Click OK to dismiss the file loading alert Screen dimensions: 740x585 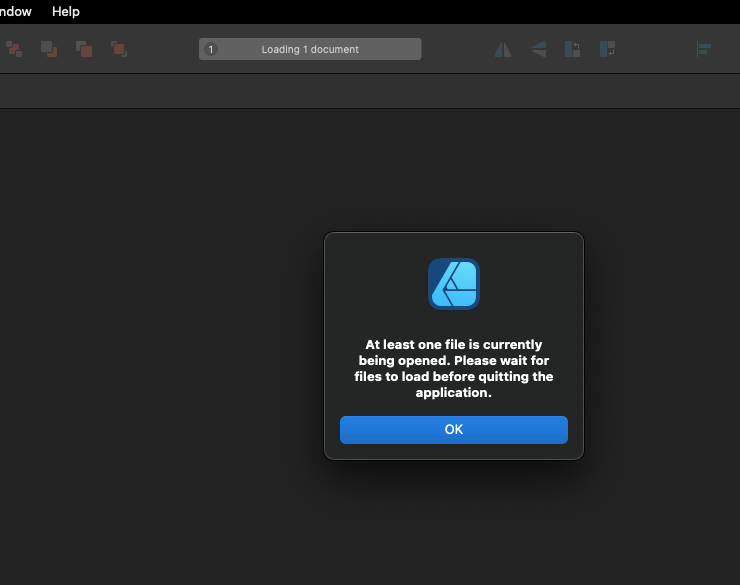click(454, 429)
